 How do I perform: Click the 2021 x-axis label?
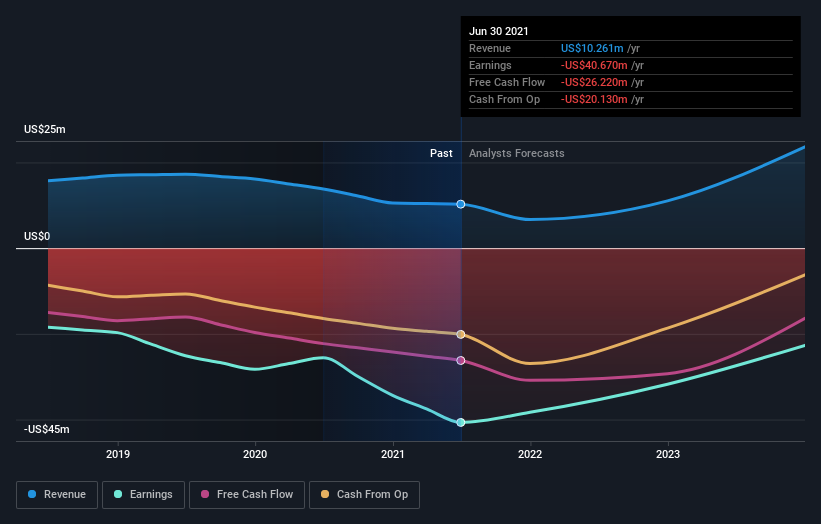click(393, 454)
